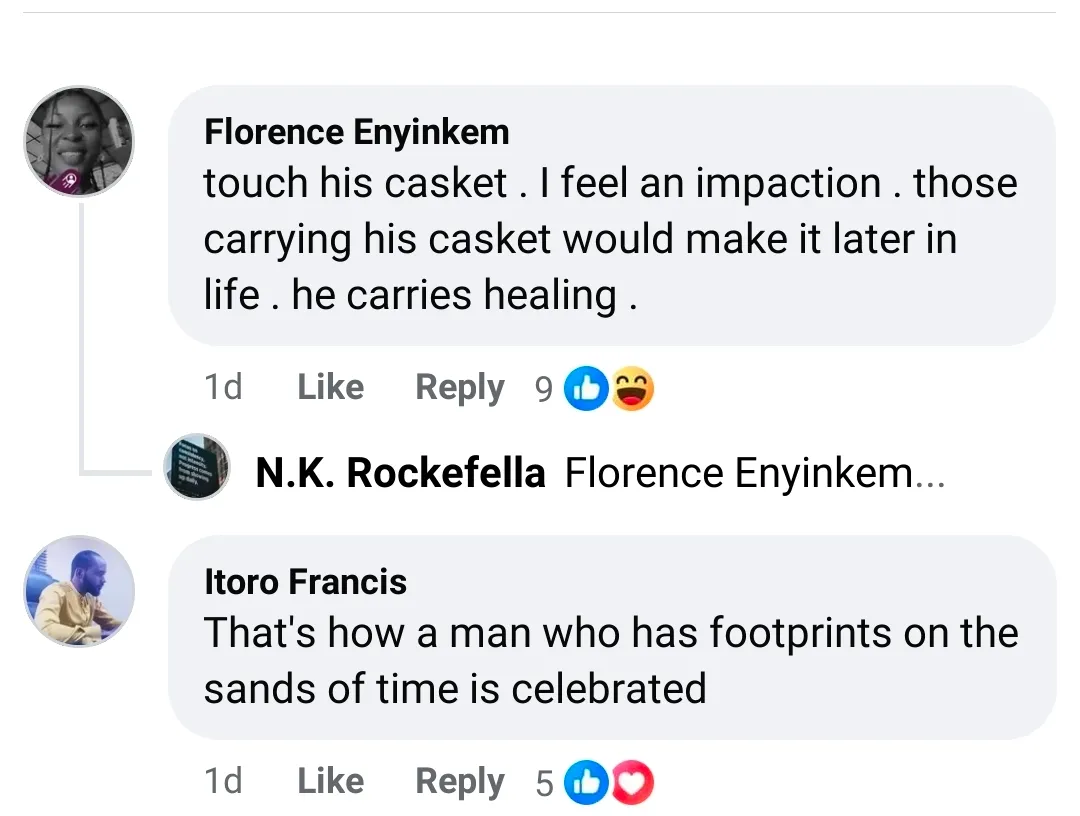This screenshot has height=816, width=1080.
Task: Click thumbs-up reaction icon on Itoro's comment
Action: [x=585, y=783]
